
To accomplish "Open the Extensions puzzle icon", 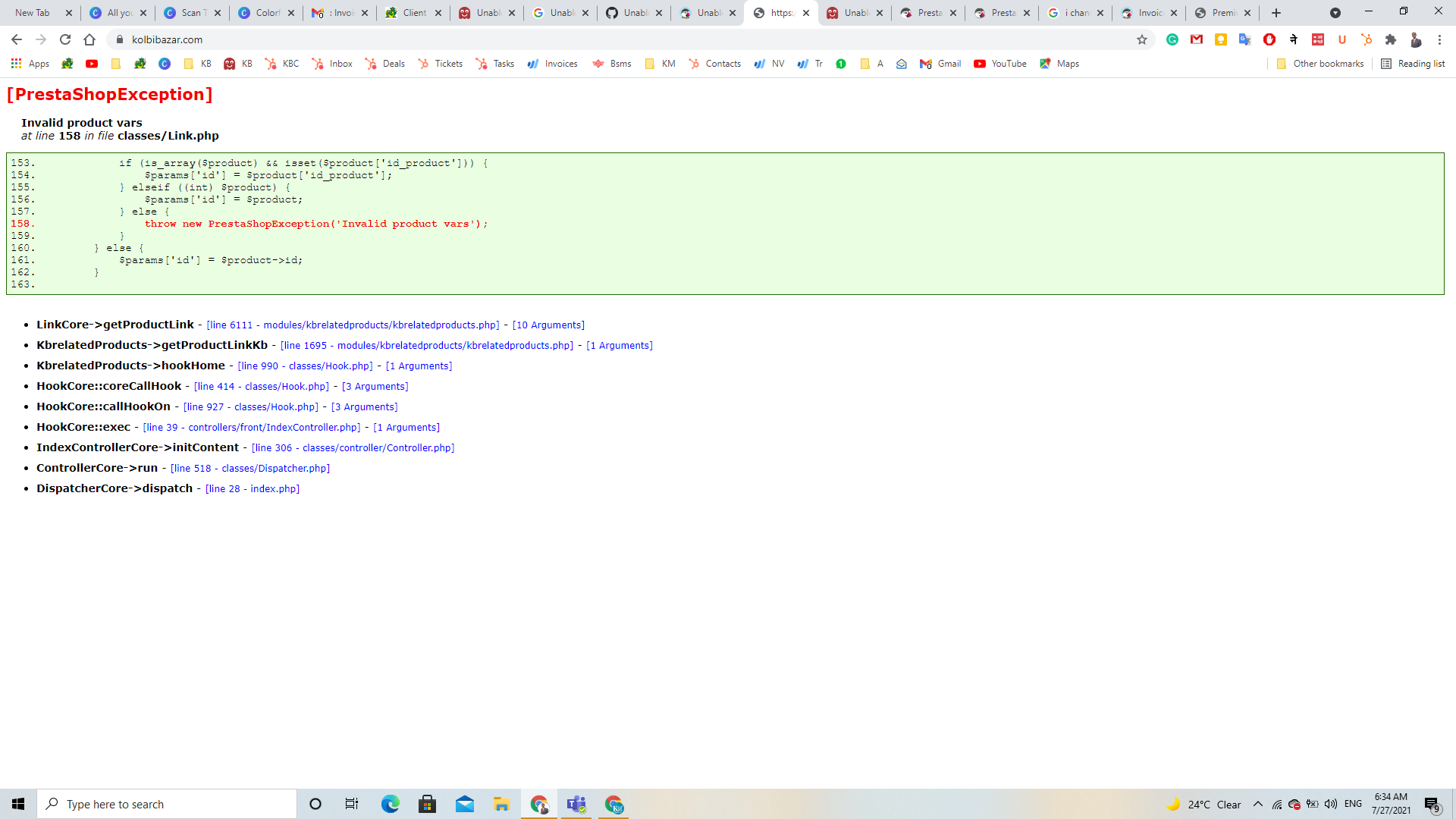I will (x=1390, y=39).
